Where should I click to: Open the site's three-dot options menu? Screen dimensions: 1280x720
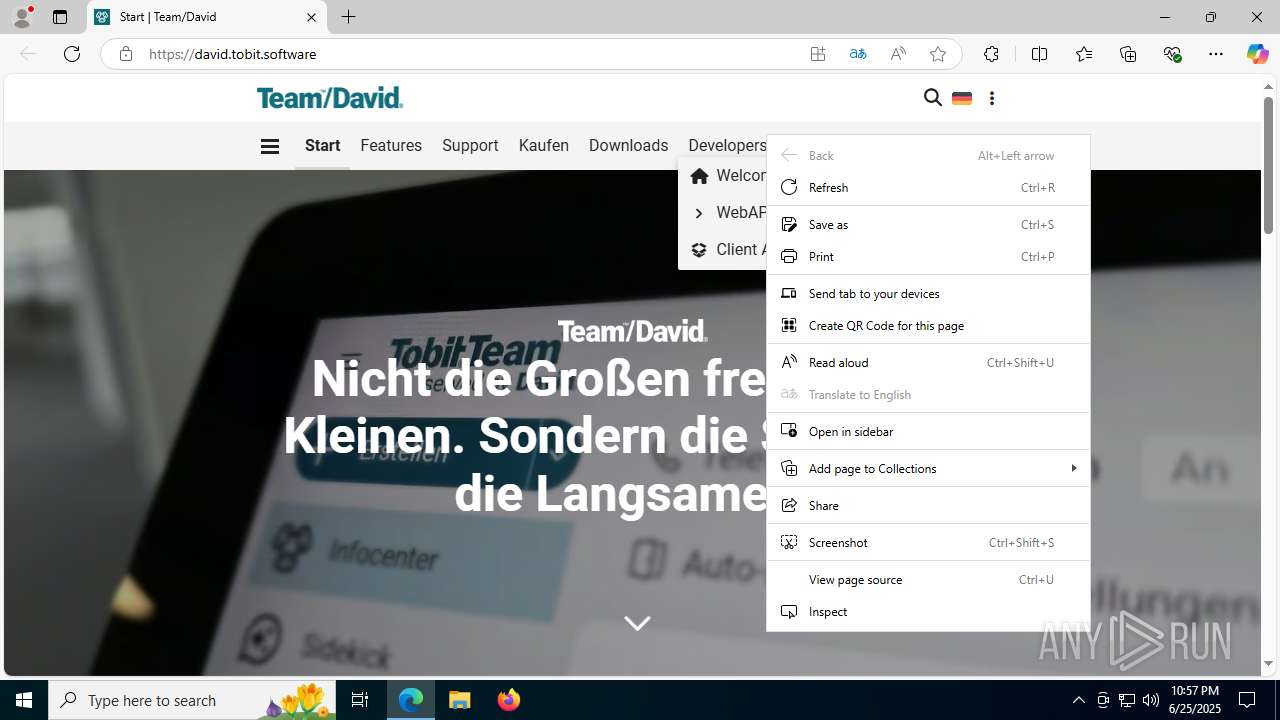point(992,98)
